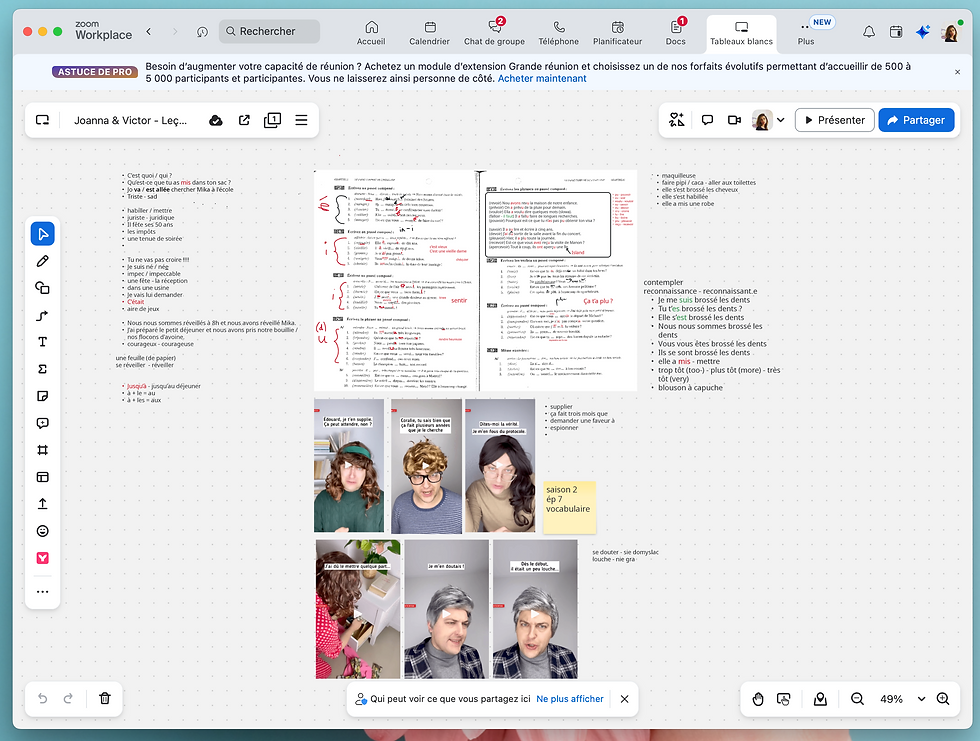This screenshot has height=741, width=980.
Task: Close the sharing visibility notice
Action: click(624, 699)
